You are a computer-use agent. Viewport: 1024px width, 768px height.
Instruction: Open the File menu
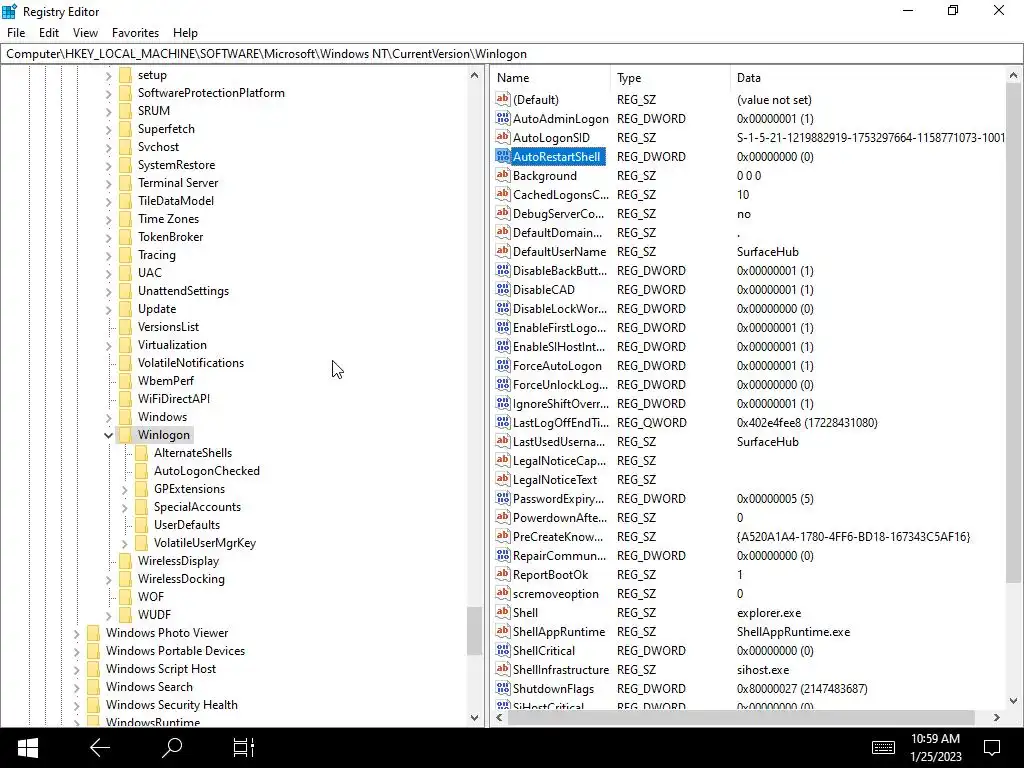pyautogui.click(x=16, y=33)
